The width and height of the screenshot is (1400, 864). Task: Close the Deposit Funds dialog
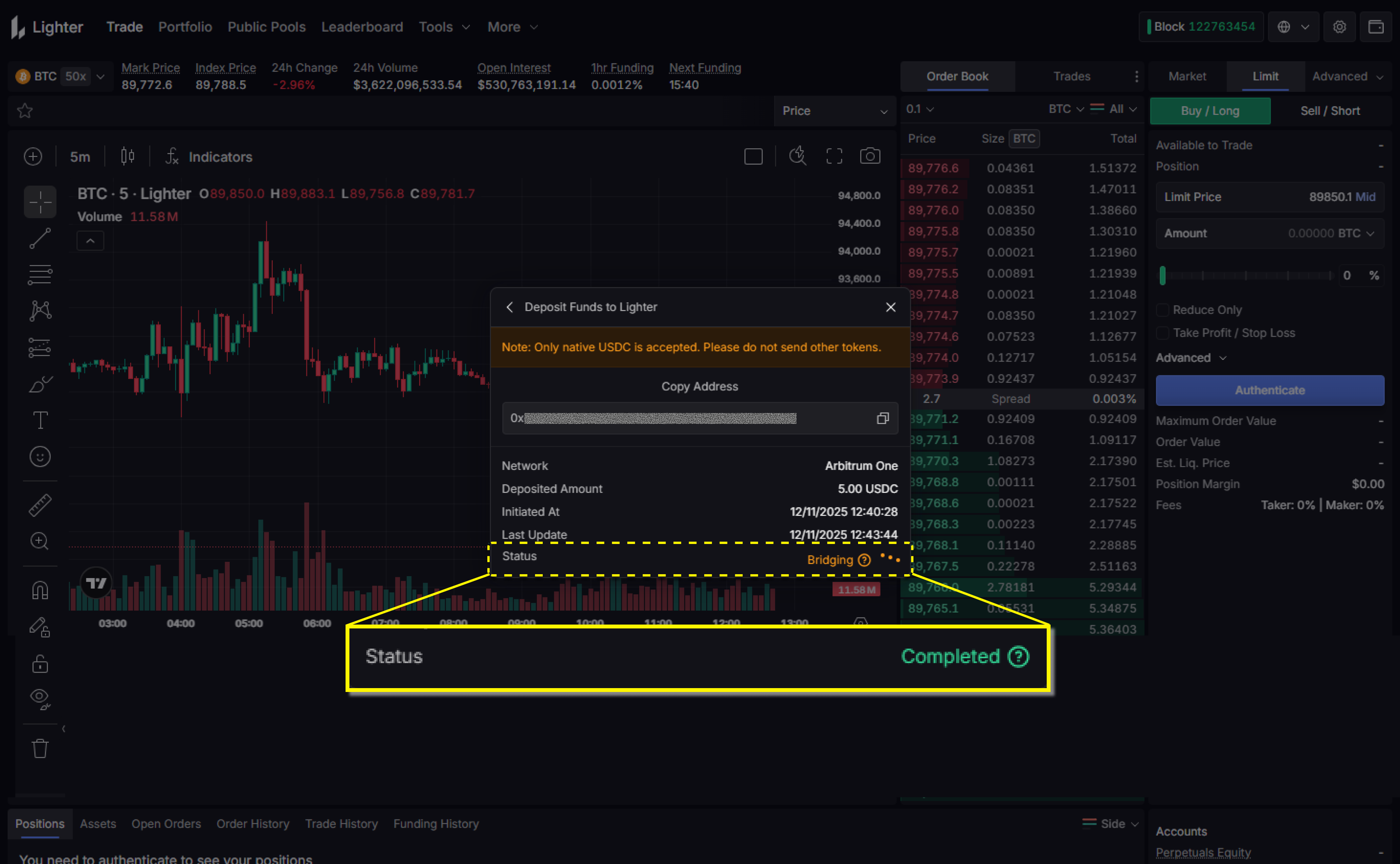point(890,307)
